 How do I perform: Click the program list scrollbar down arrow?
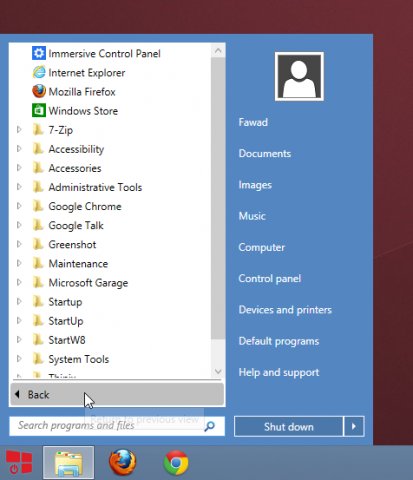coord(218,371)
